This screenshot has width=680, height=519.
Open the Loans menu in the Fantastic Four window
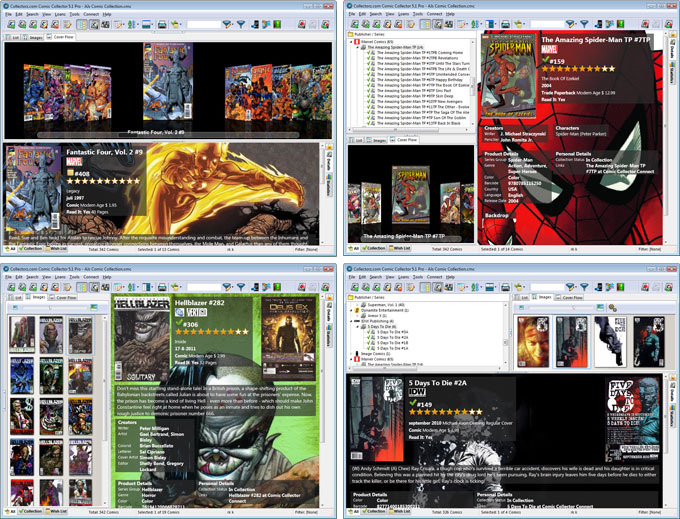[62, 14]
